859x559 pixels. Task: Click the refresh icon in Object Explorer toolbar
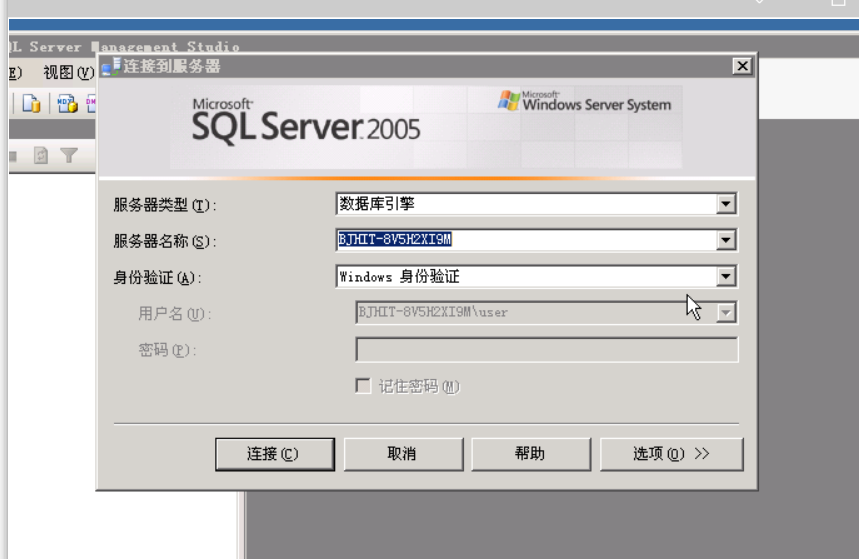pos(41,156)
